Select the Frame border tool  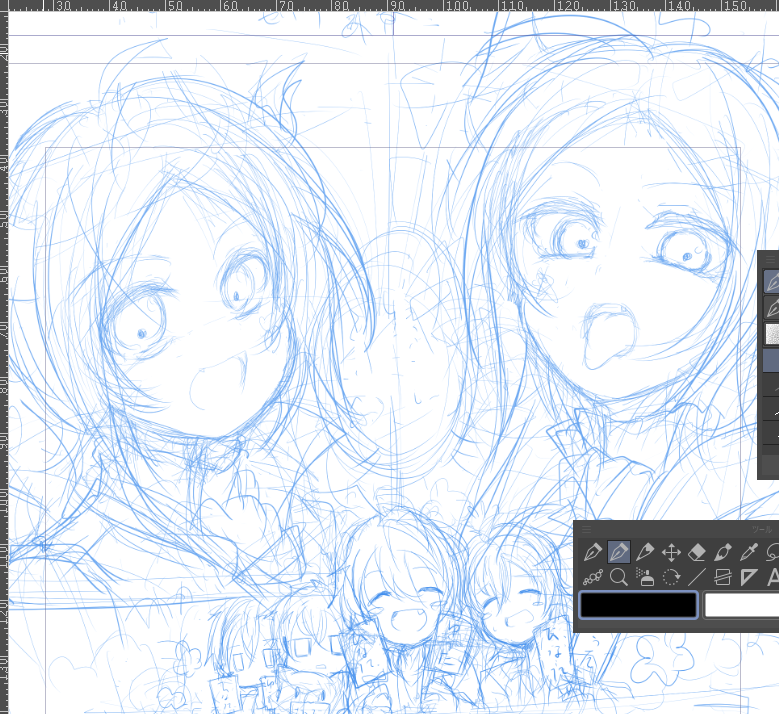tap(723, 577)
